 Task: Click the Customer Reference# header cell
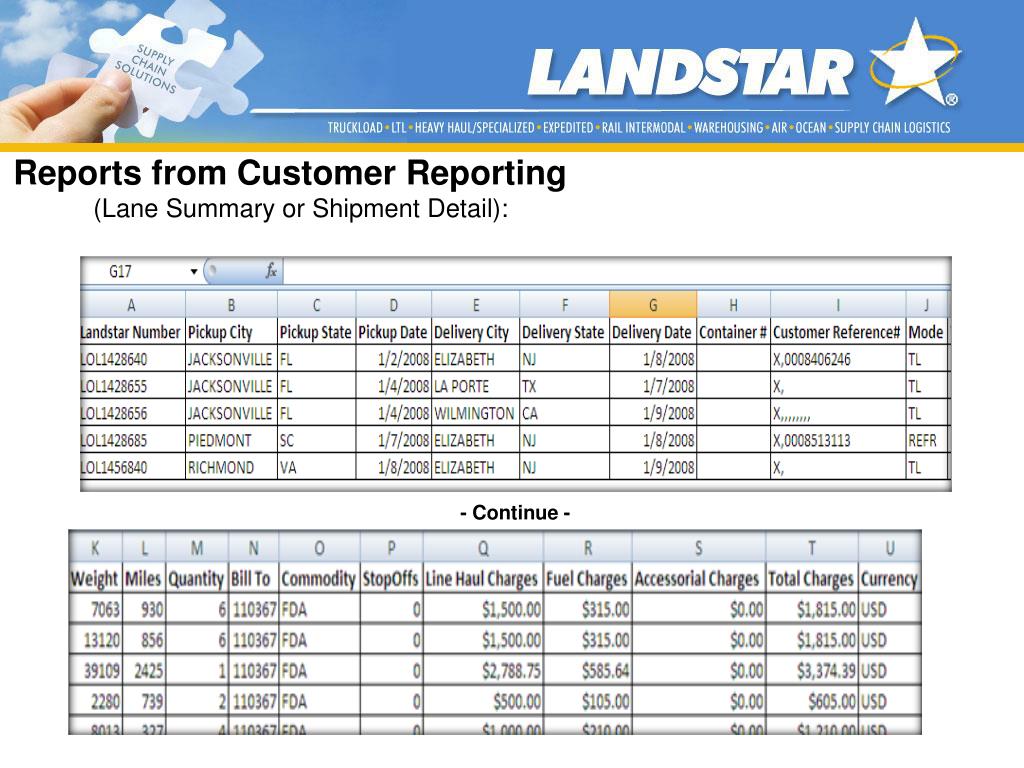click(839, 332)
